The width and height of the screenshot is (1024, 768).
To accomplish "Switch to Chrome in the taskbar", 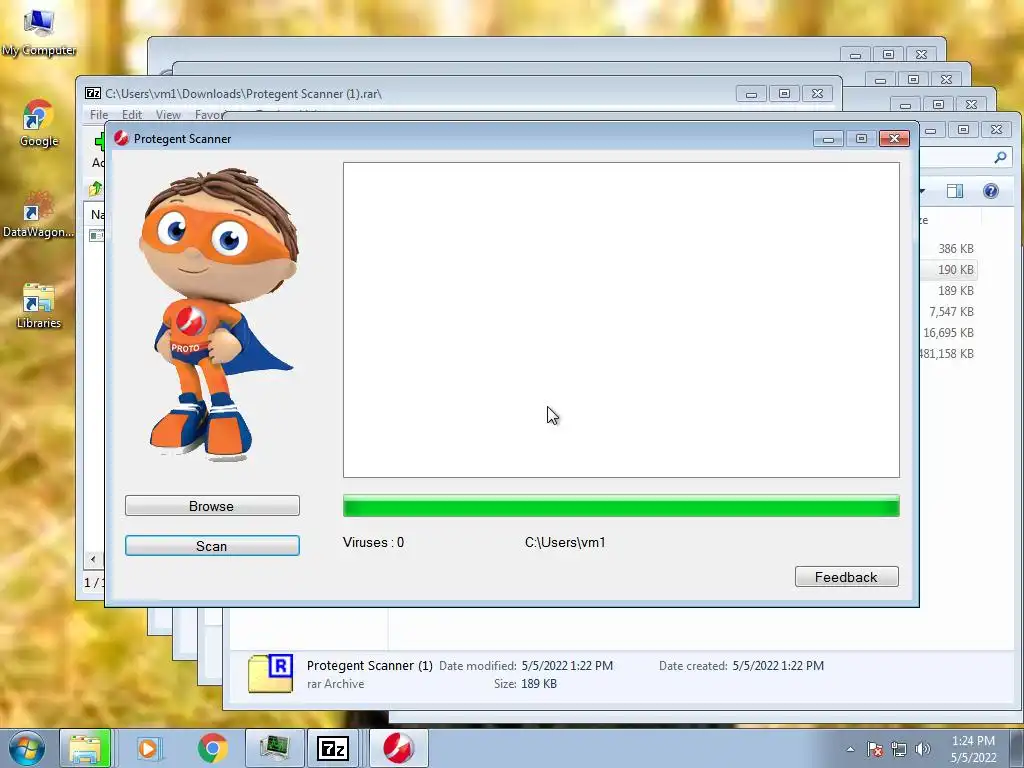I will pos(212,748).
